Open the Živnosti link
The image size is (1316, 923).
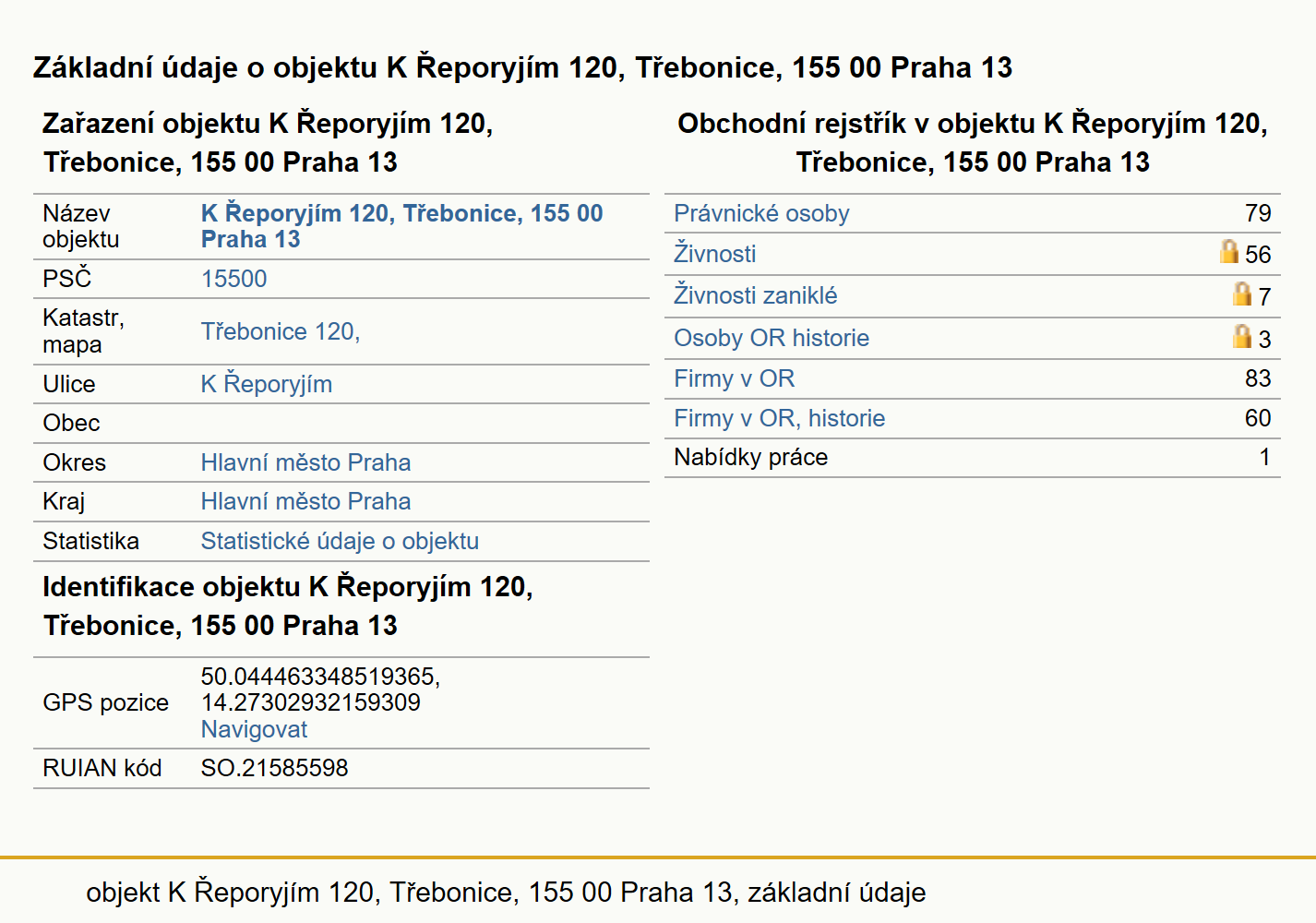point(715,254)
